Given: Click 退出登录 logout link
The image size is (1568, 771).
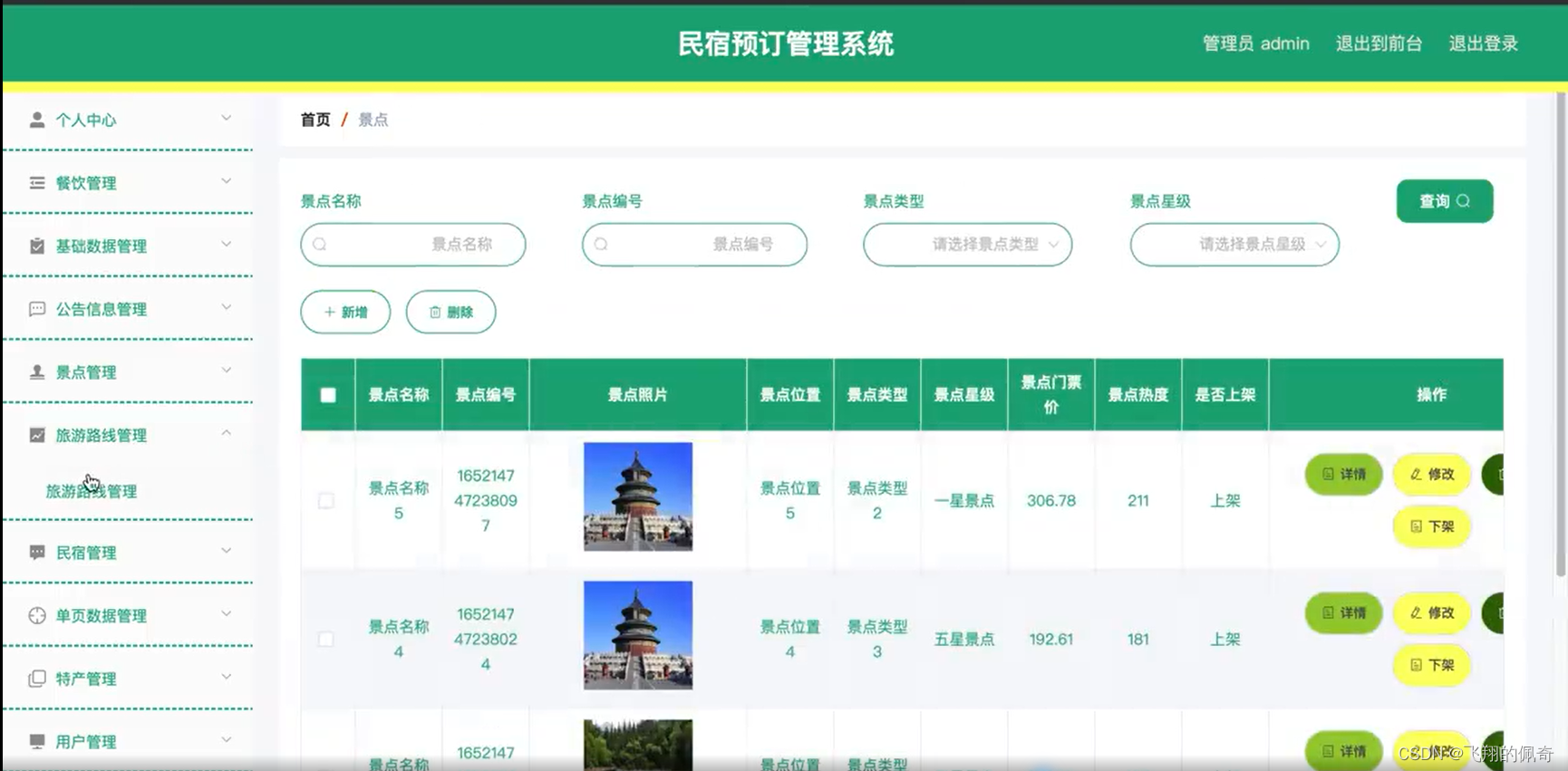Looking at the screenshot, I should coord(1483,43).
